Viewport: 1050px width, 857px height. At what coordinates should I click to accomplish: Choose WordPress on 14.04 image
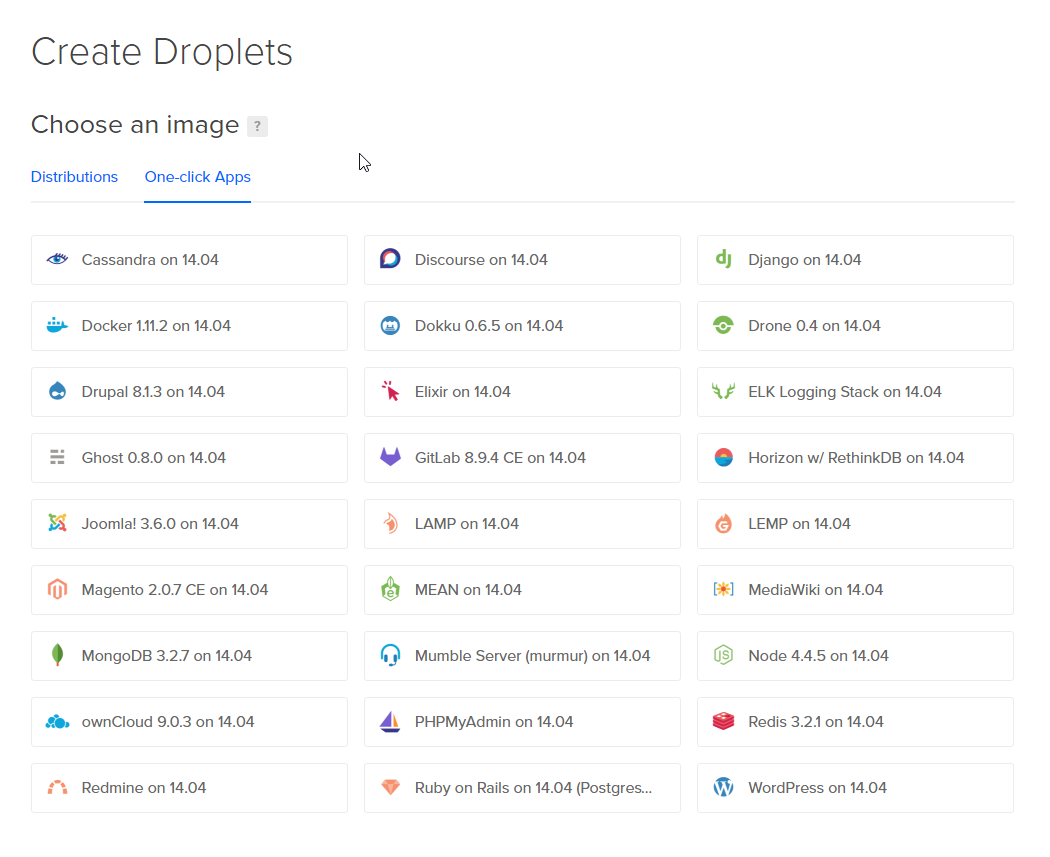(855, 788)
